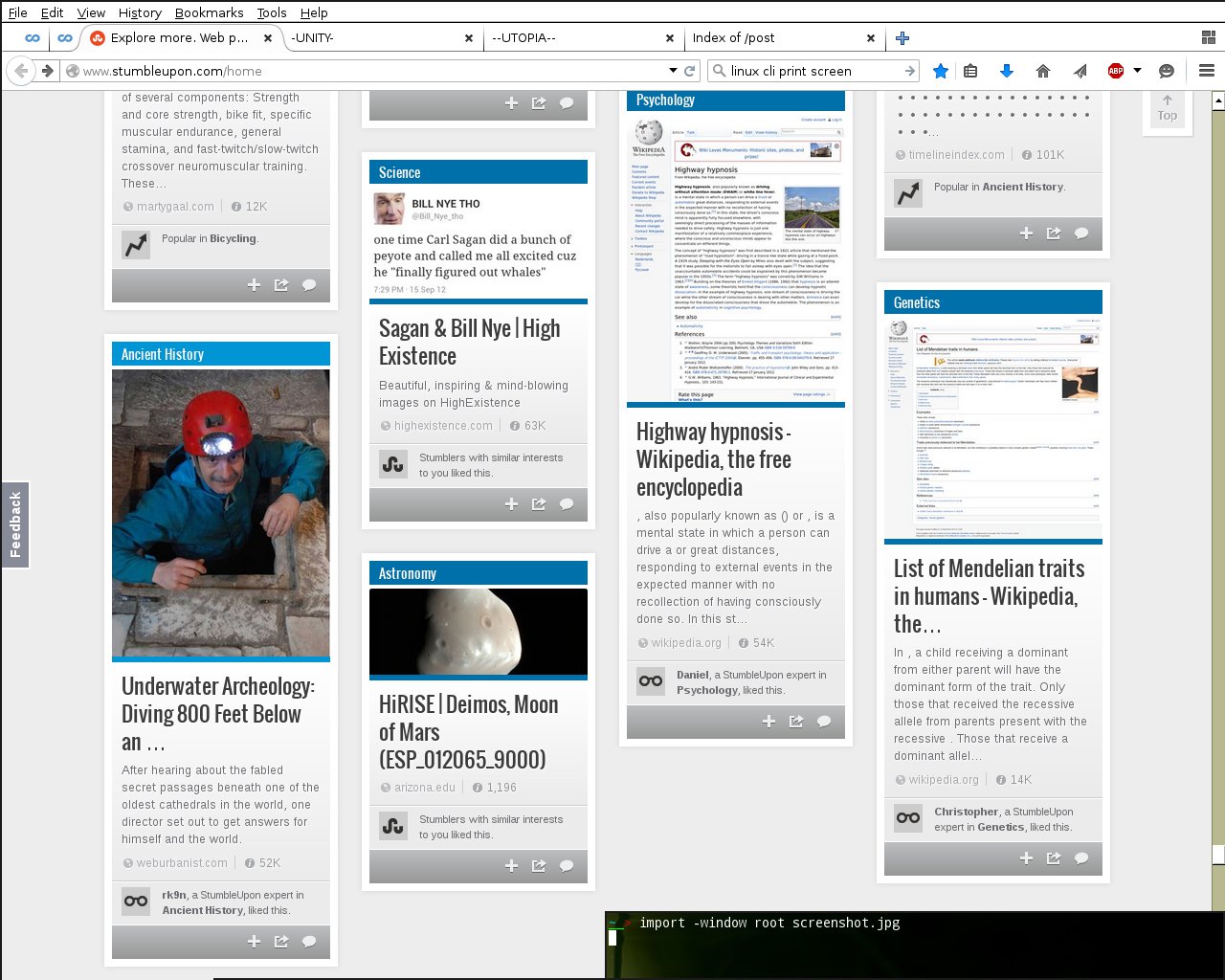Comment on the Sagan & Bill Nye card
This screenshot has height=980, width=1225.
[567, 504]
